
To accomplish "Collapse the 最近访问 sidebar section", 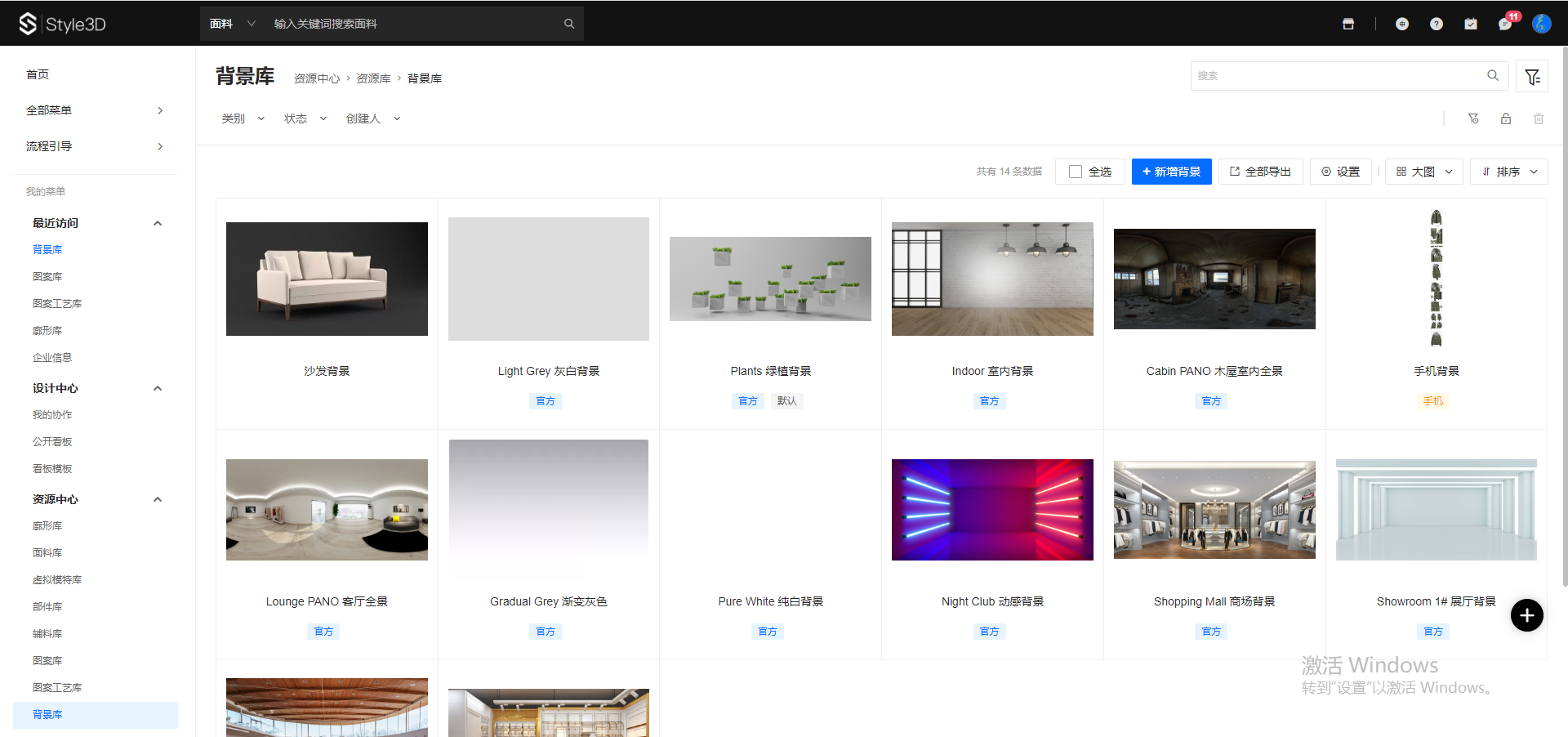I will click(x=158, y=223).
